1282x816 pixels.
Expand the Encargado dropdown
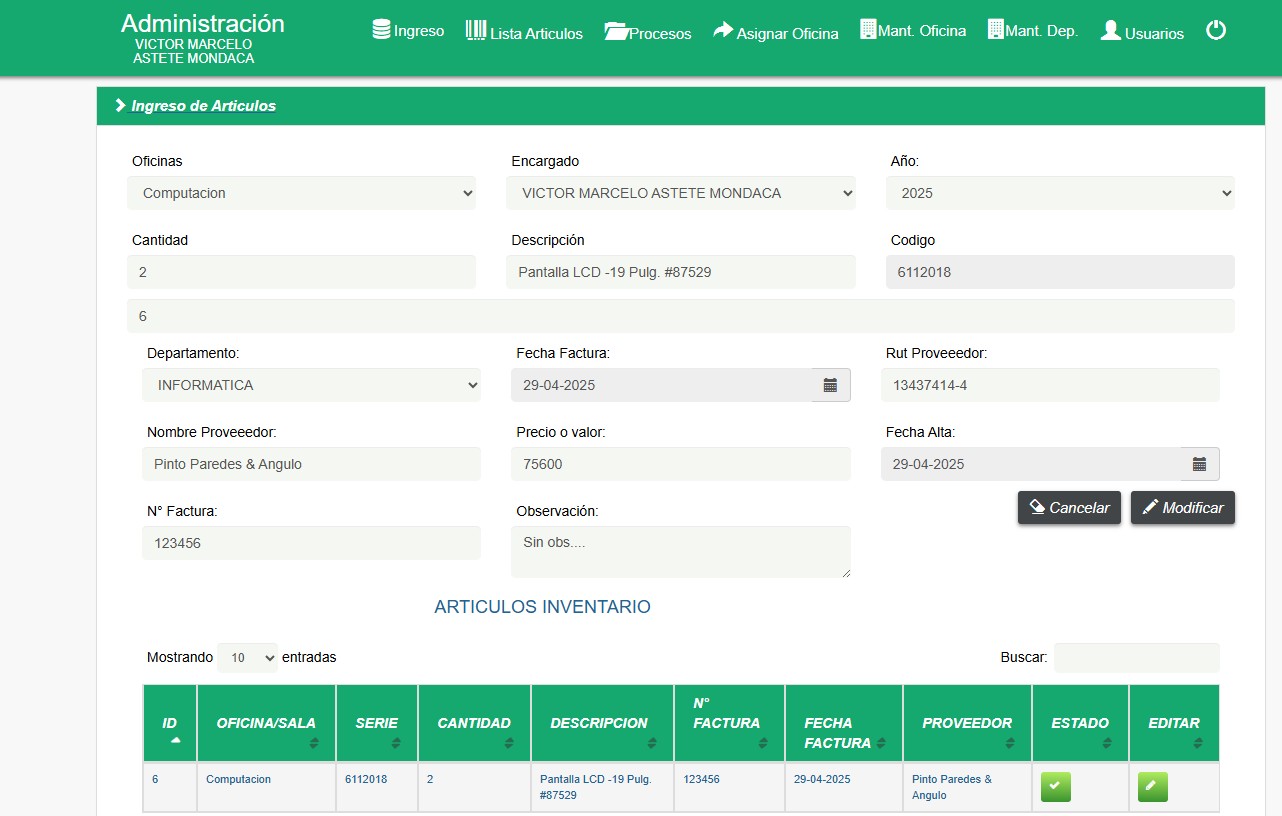click(x=681, y=193)
